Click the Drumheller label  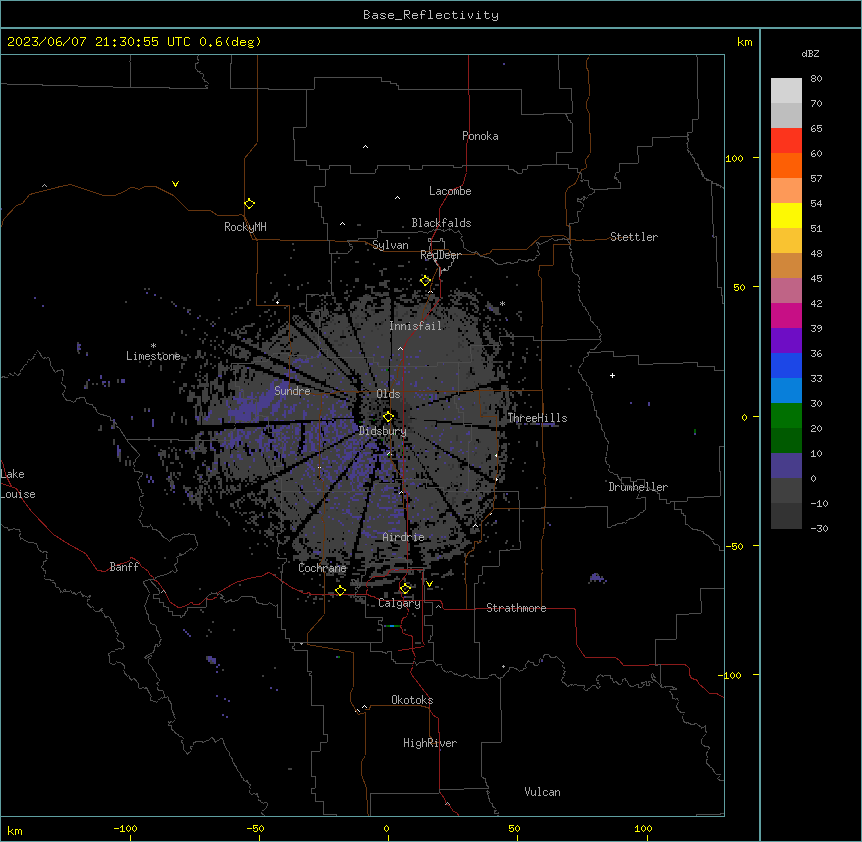[638, 487]
